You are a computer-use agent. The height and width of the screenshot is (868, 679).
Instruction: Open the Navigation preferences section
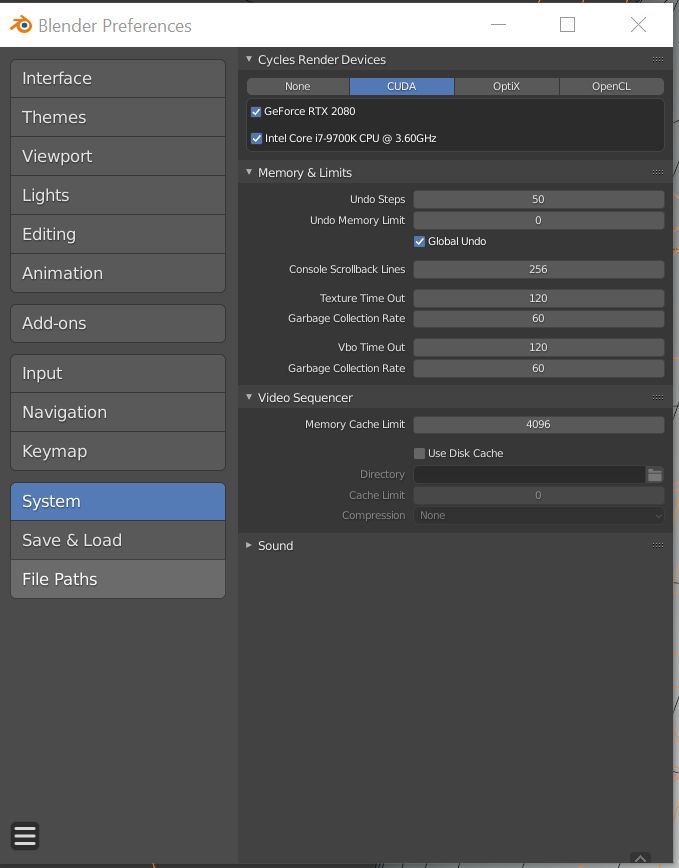(x=118, y=412)
